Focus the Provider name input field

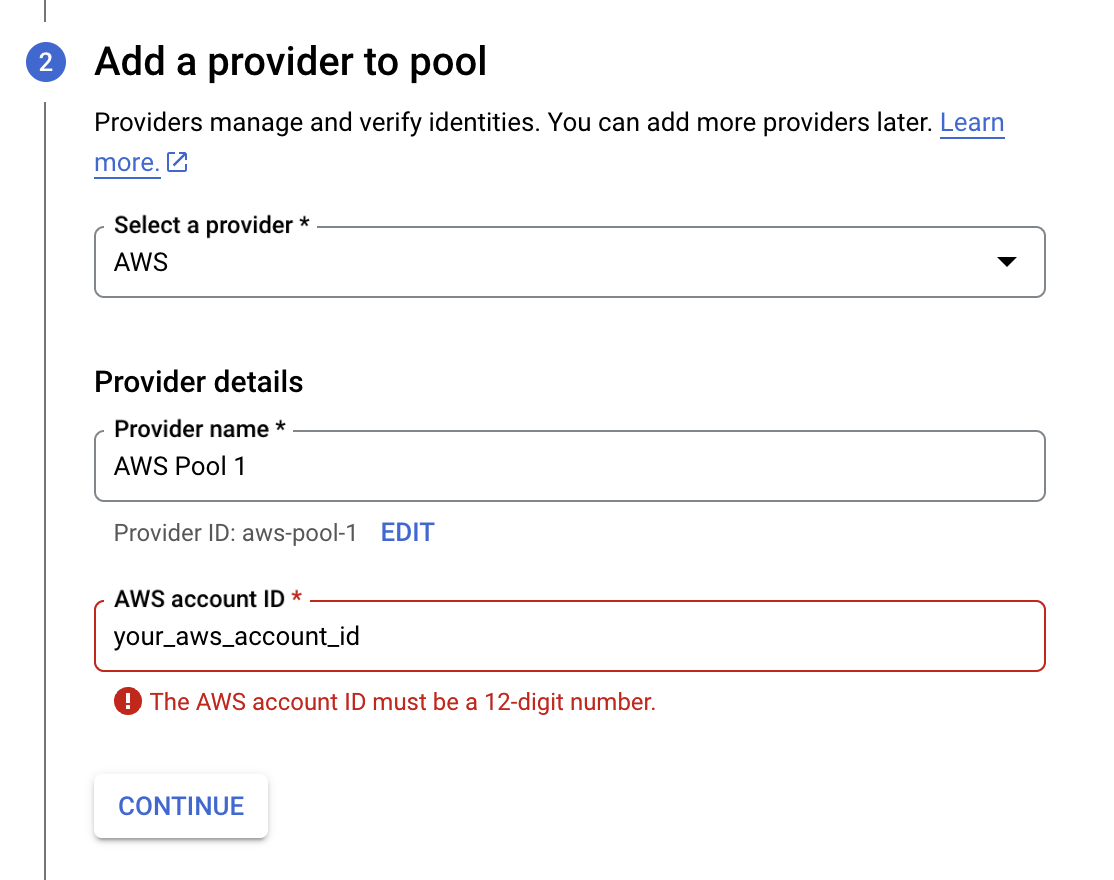click(x=569, y=466)
